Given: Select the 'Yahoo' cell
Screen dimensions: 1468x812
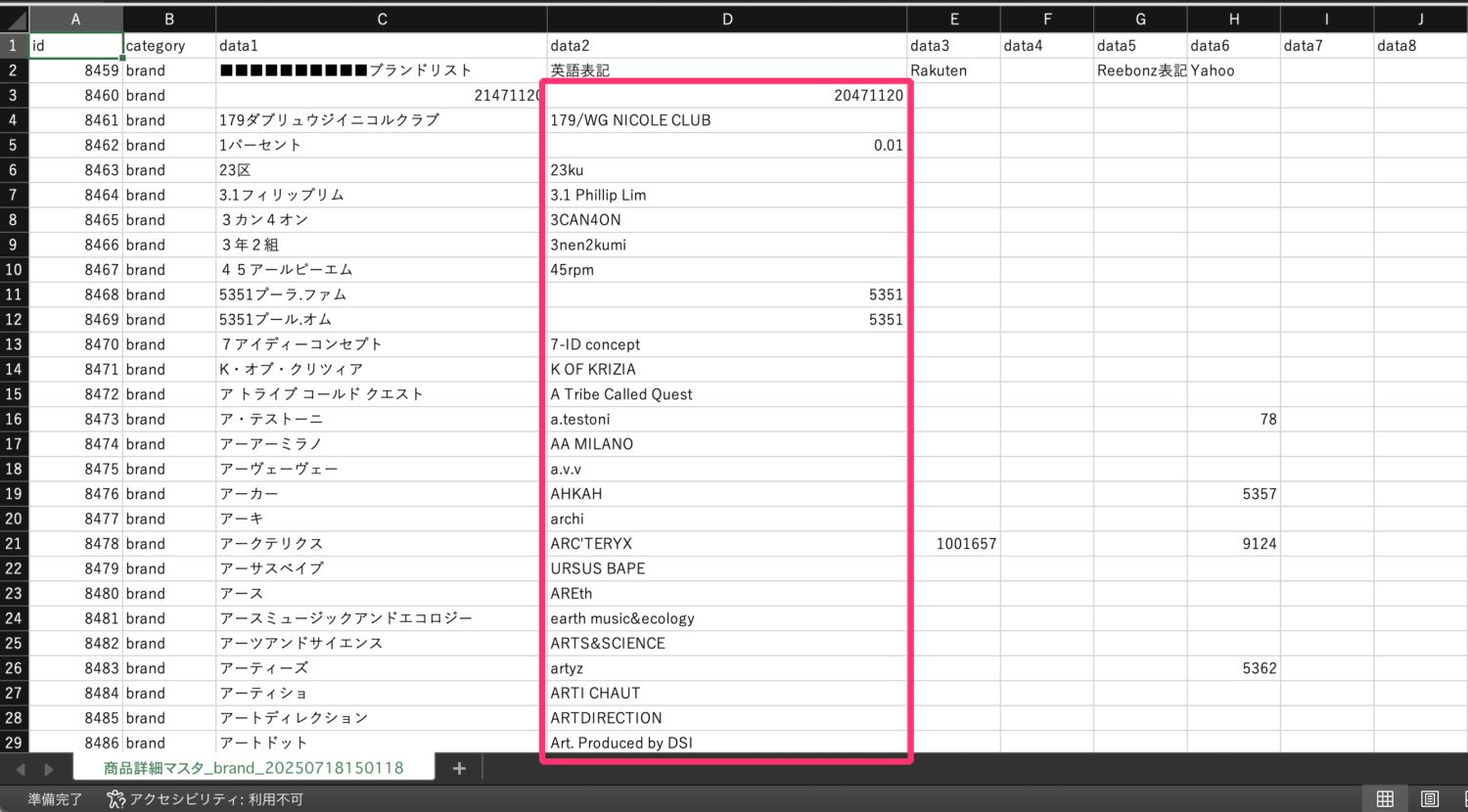Looking at the screenshot, I should [x=1234, y=70].
